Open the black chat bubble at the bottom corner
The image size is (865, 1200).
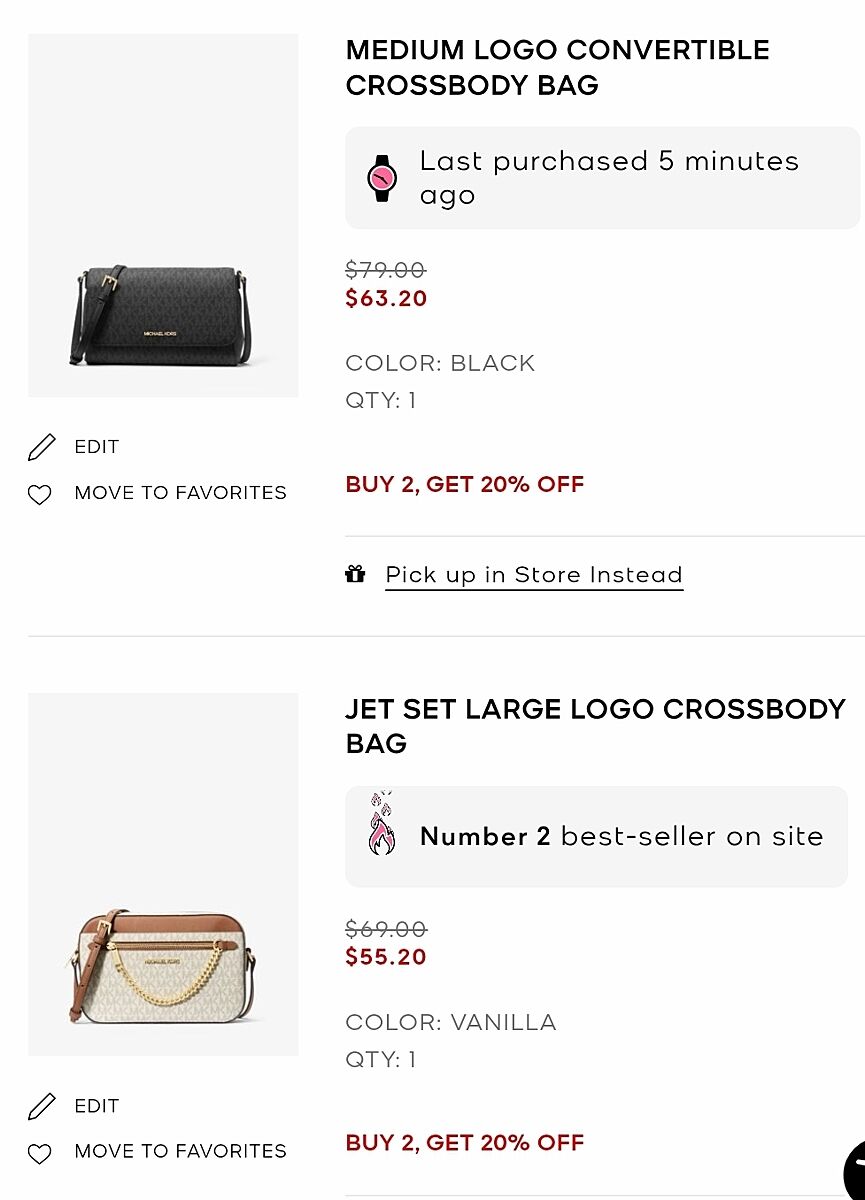pyautogui.click(x=856, y=1172)
